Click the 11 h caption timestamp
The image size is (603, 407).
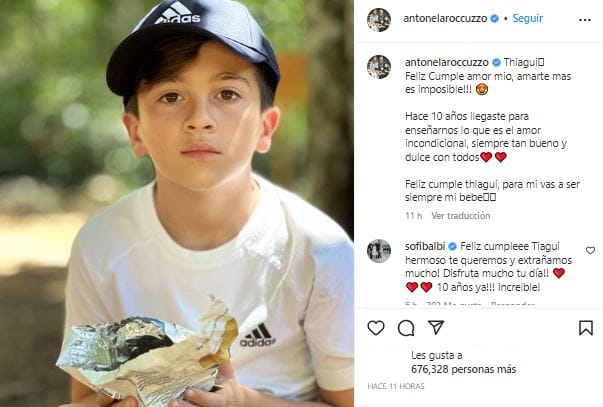point(412,215)
